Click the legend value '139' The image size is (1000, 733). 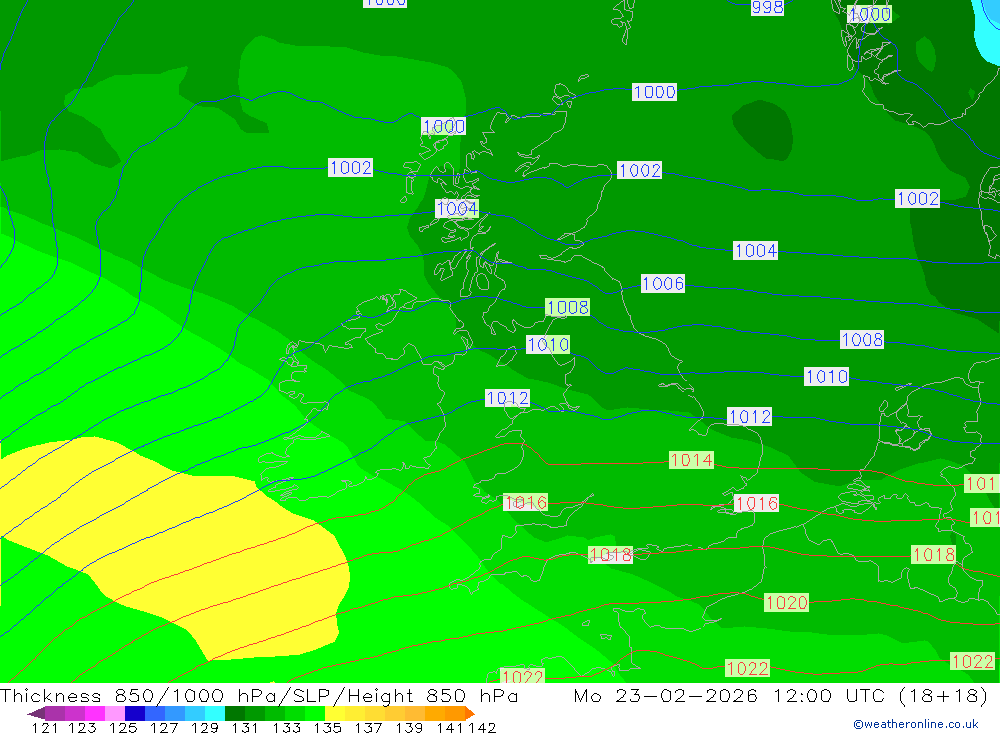click(409, 727)
